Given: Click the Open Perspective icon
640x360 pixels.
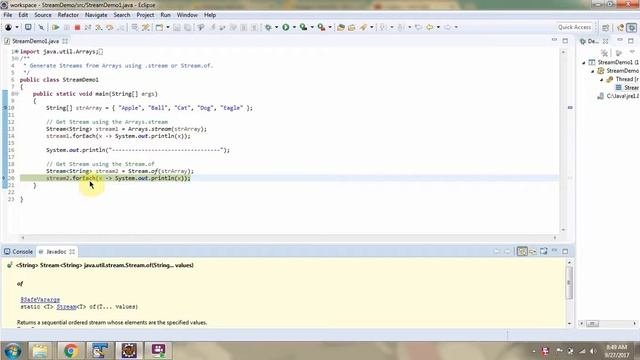Looking at the screenshot, I should coord(606,27).
